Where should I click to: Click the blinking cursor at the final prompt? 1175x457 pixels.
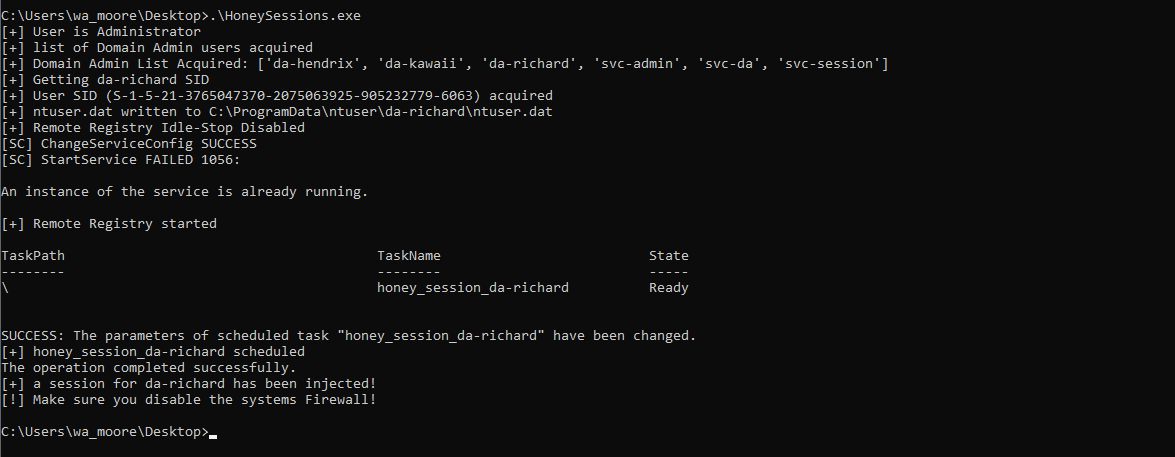pos(213,435)
